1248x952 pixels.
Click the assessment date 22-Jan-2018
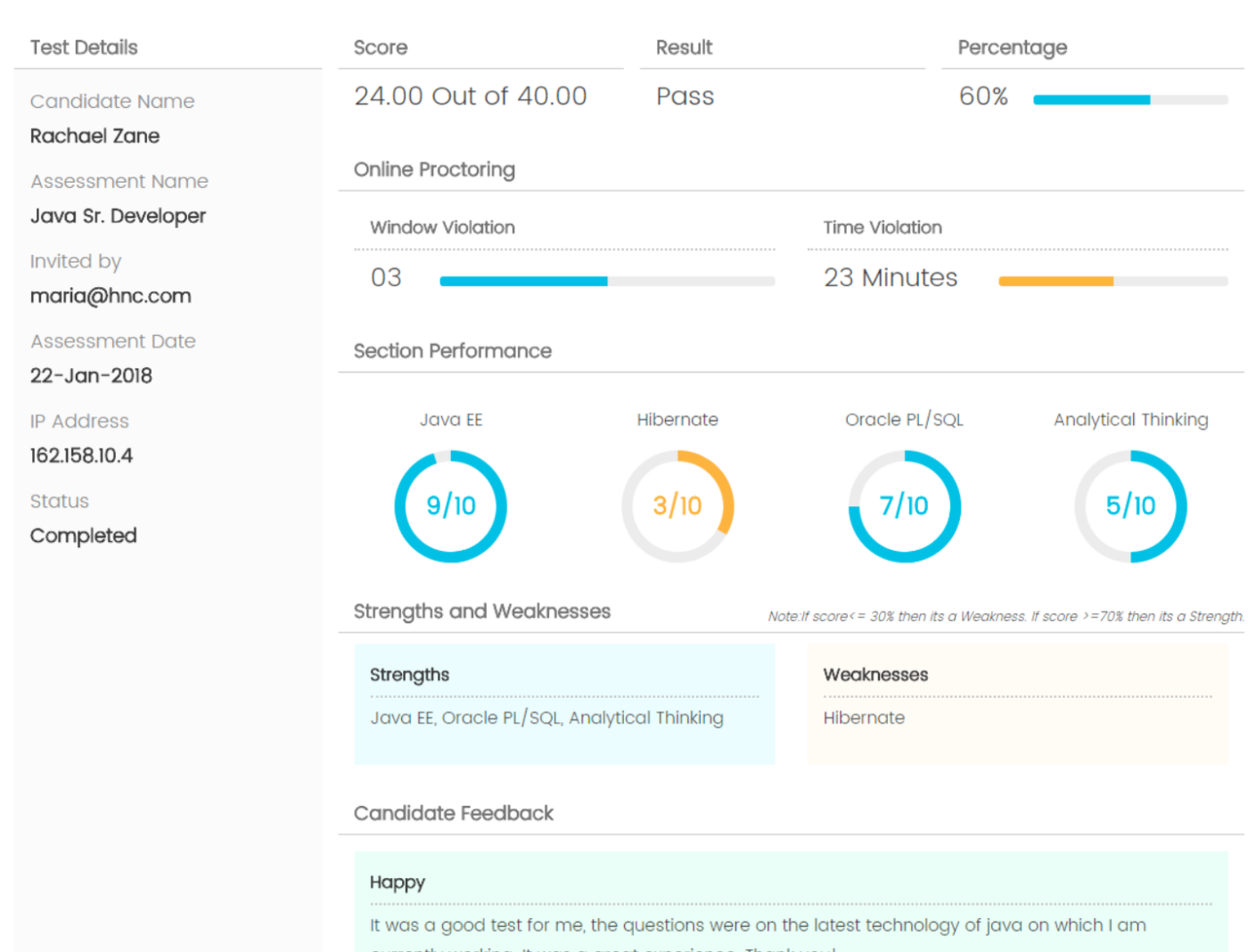coord(91,375)
